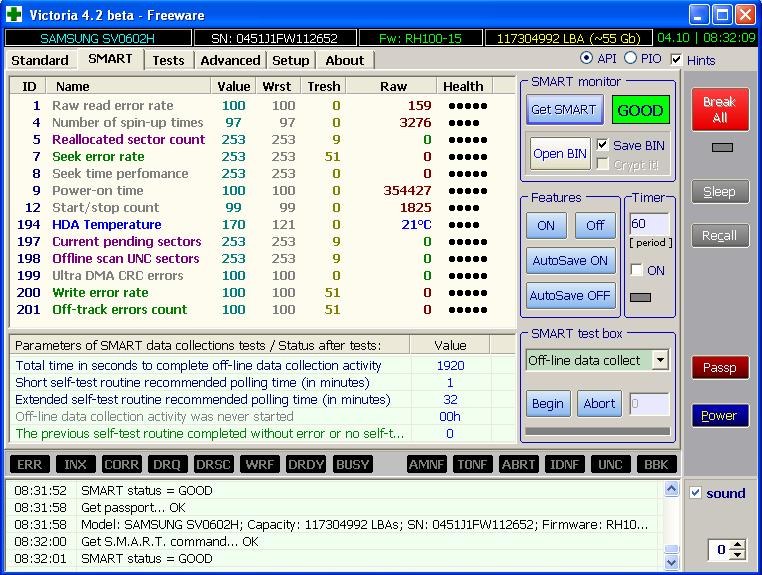Open the Advanced tab
Screen dimensions: 762x575
[230, 60]
